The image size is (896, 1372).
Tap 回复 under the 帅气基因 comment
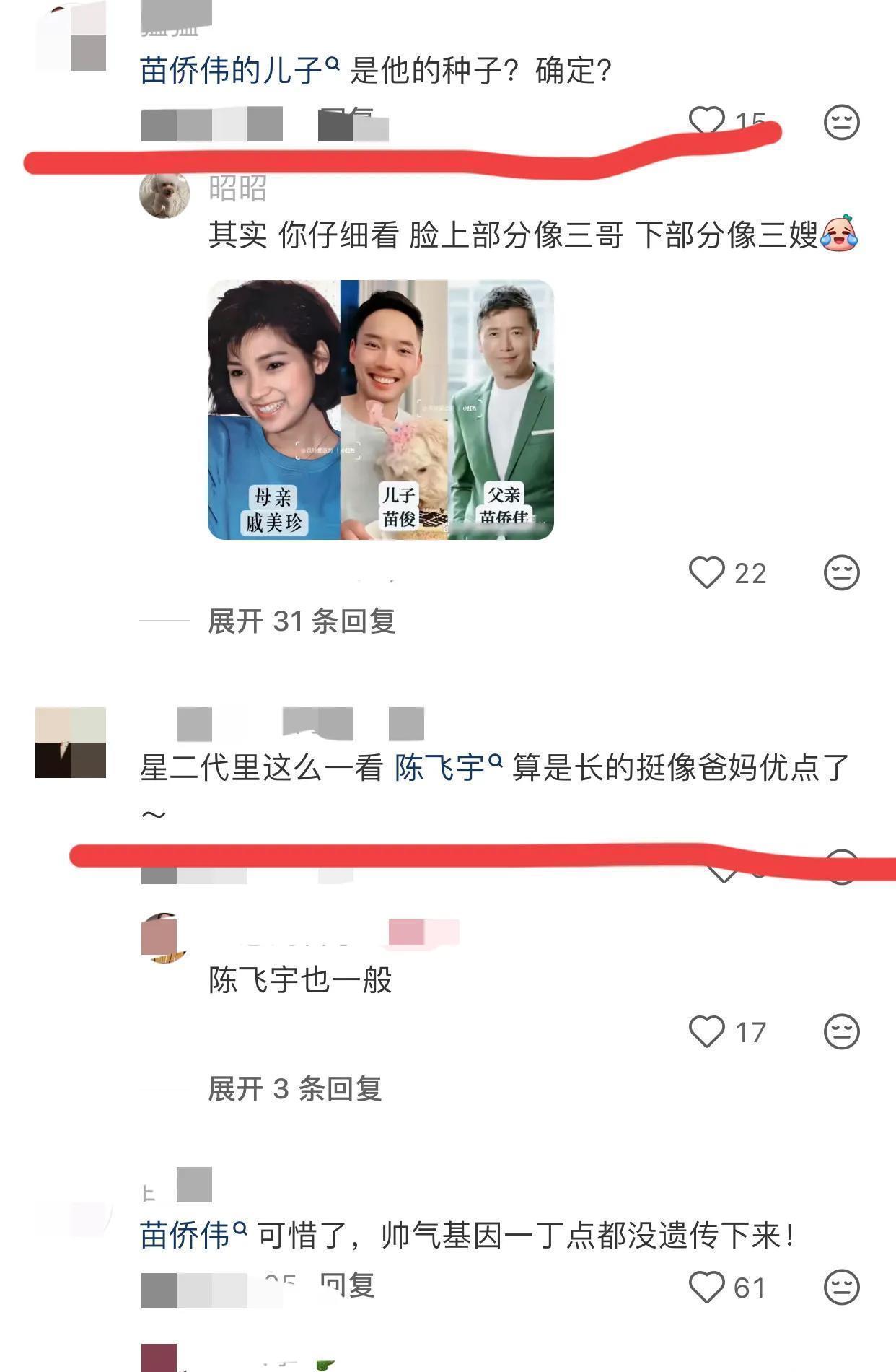(347, 1285)
